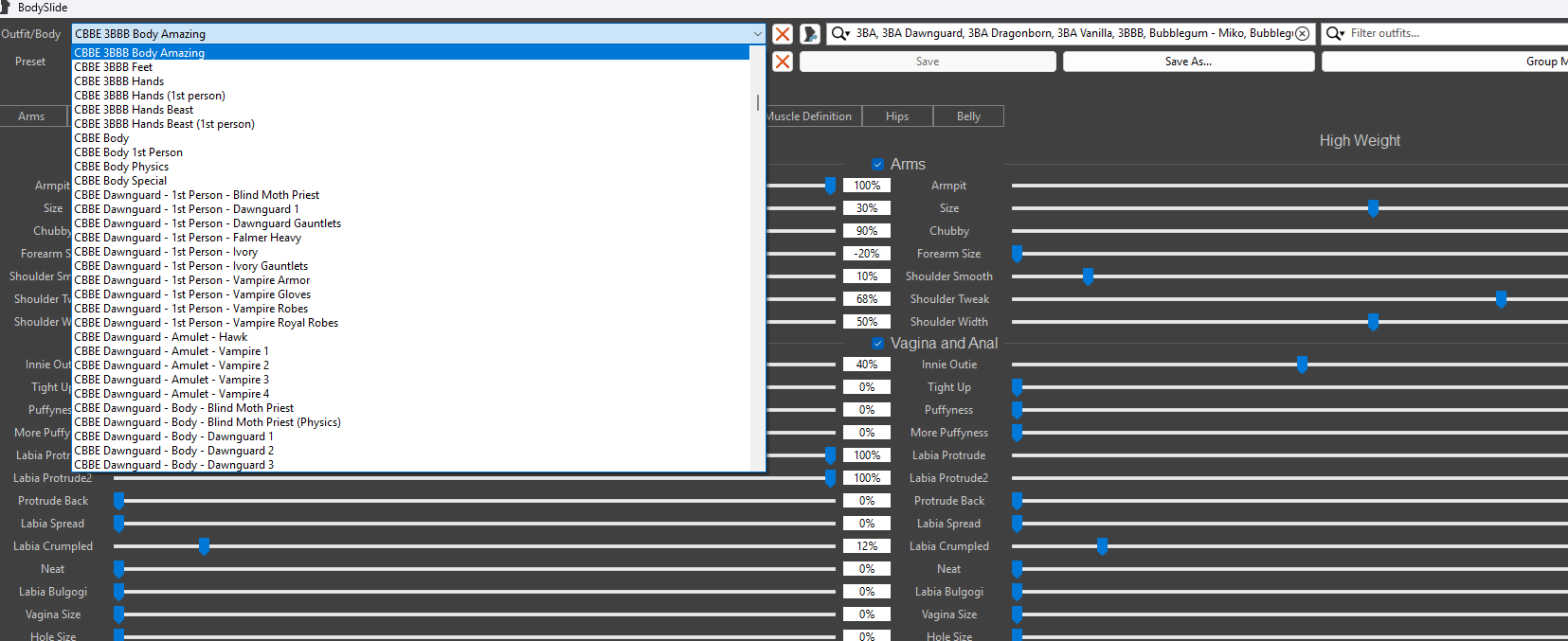Clear the group filter text

tap(1303, 33)
